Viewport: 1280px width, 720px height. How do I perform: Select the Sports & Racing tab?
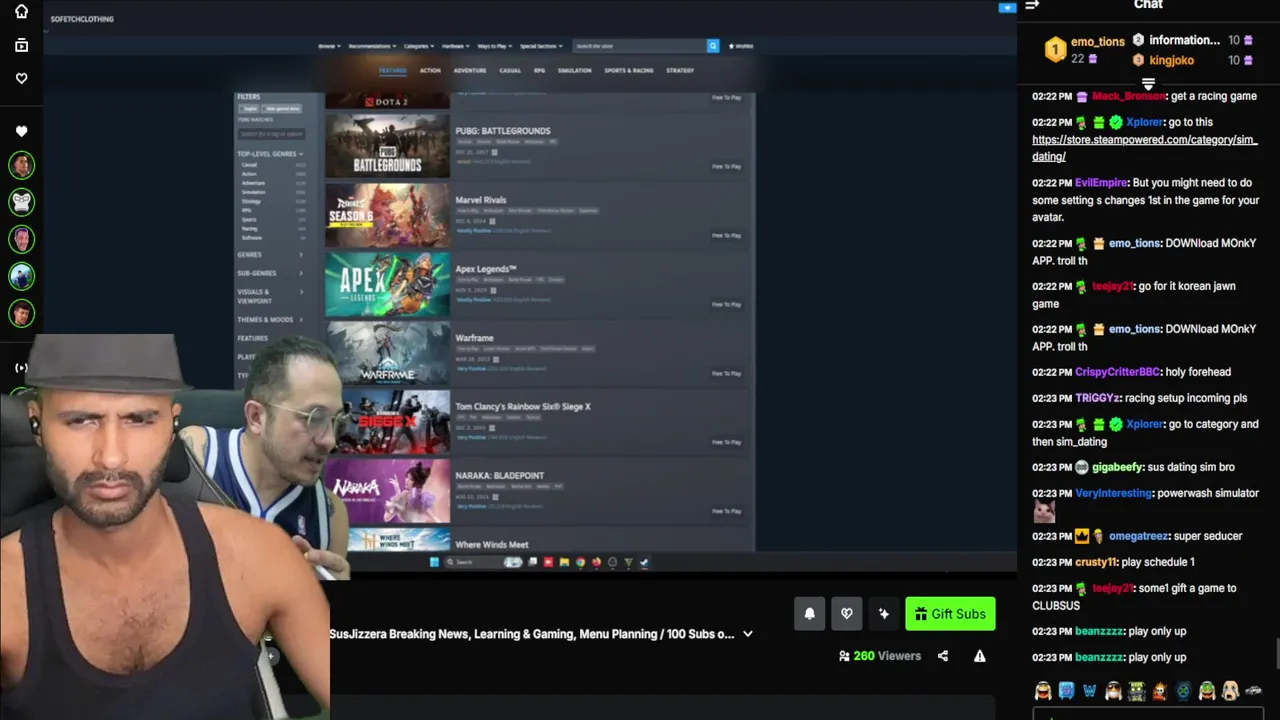(629, 71)
